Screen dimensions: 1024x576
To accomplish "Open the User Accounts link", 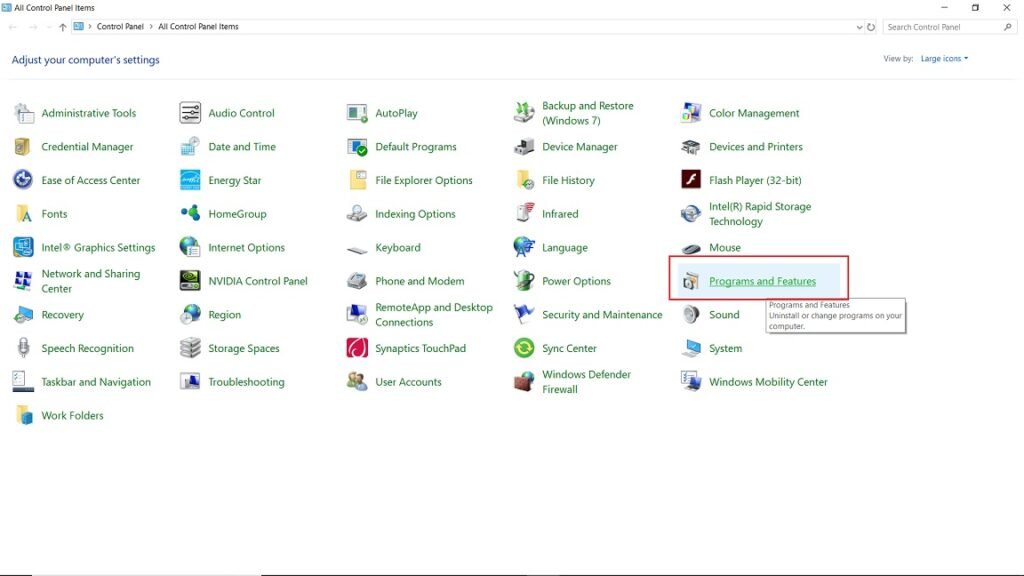I will (408, 382).
